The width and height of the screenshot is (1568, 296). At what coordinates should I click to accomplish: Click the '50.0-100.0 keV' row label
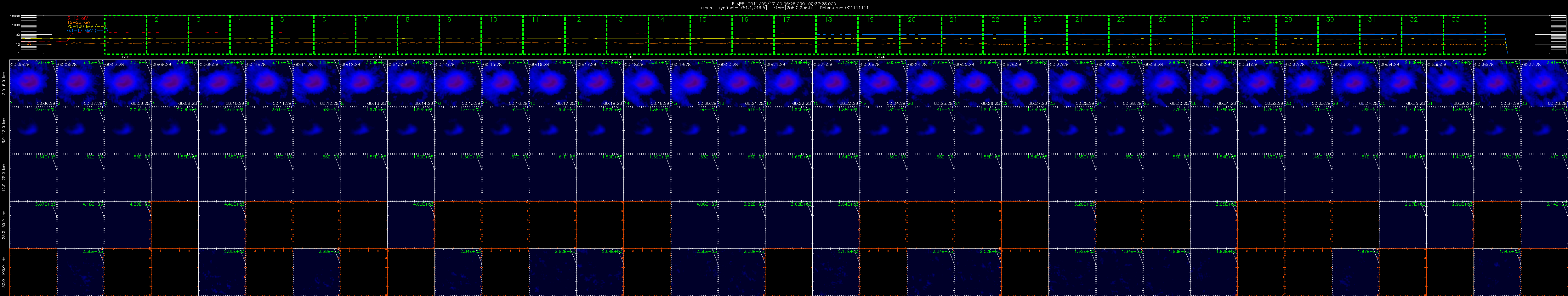point(4,272)
